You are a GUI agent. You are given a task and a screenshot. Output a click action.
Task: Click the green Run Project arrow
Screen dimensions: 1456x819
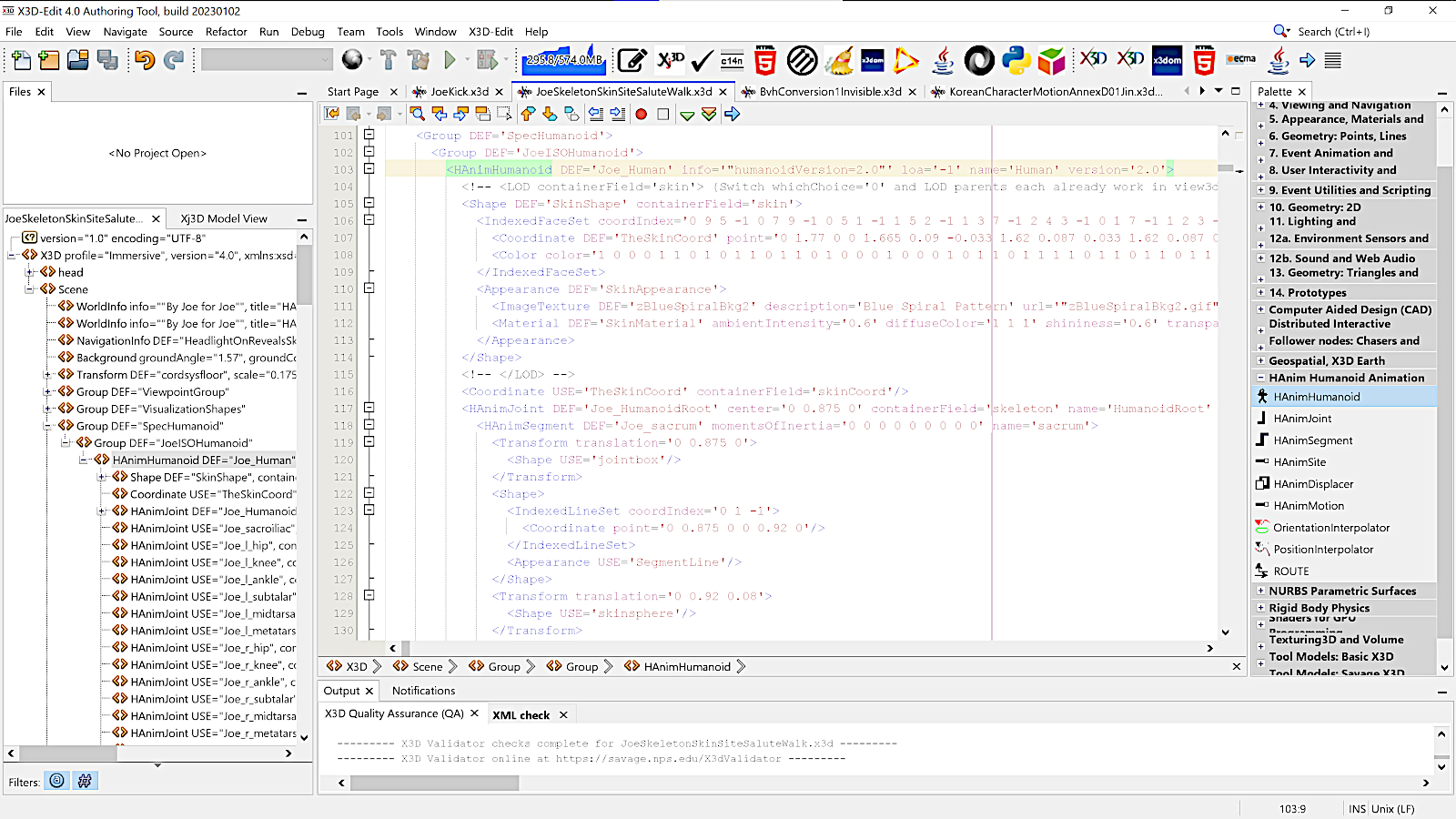click(450, 60)
